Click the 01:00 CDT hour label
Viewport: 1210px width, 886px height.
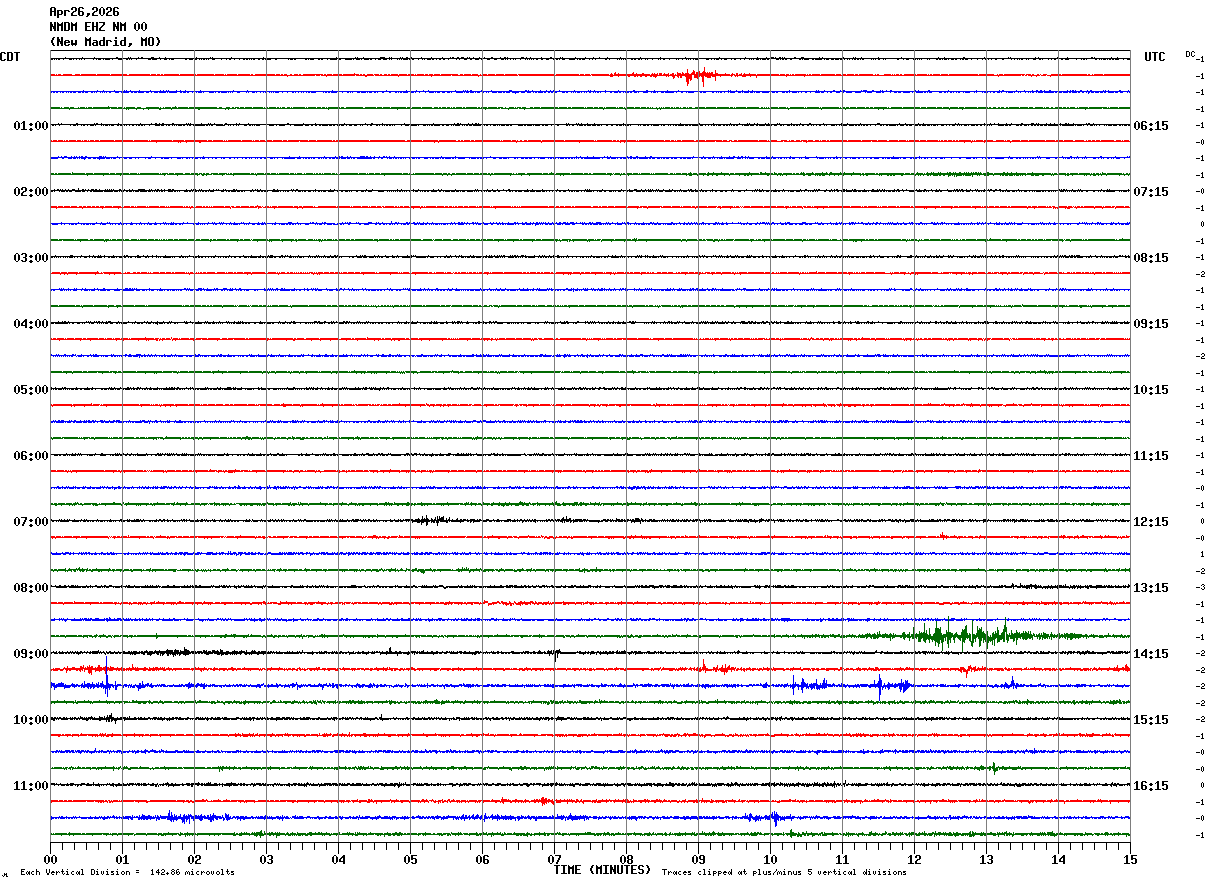31,126
